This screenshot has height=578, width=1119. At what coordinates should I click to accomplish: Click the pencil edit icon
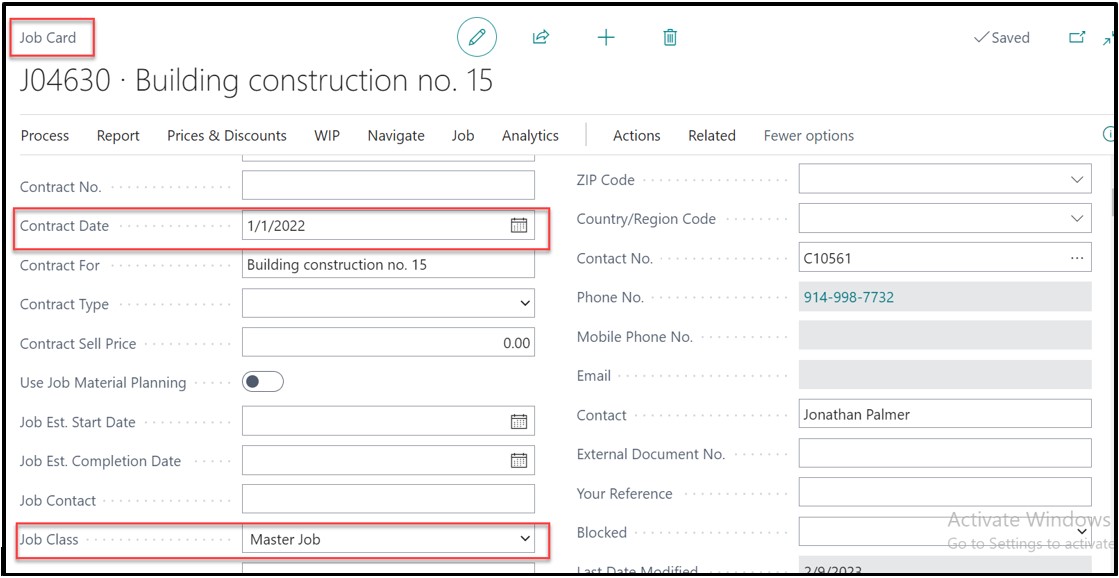click(477, 38)
